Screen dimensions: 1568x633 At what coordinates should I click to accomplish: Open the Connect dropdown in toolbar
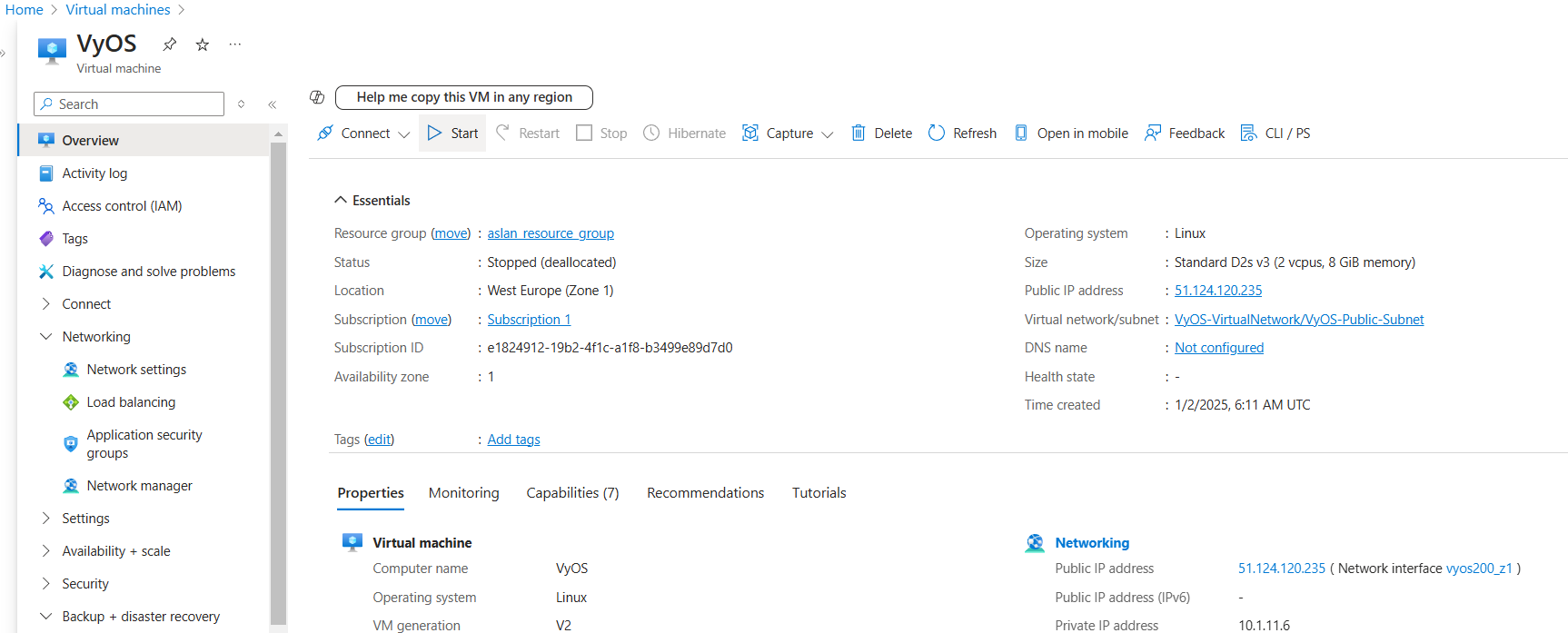coord(364,134)
